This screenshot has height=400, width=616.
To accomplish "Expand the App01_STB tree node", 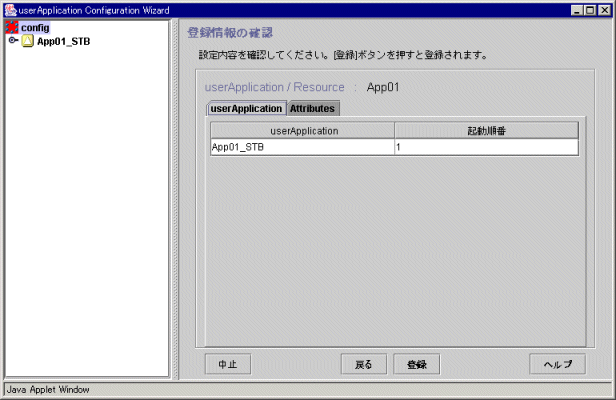I will coord(13,40).
